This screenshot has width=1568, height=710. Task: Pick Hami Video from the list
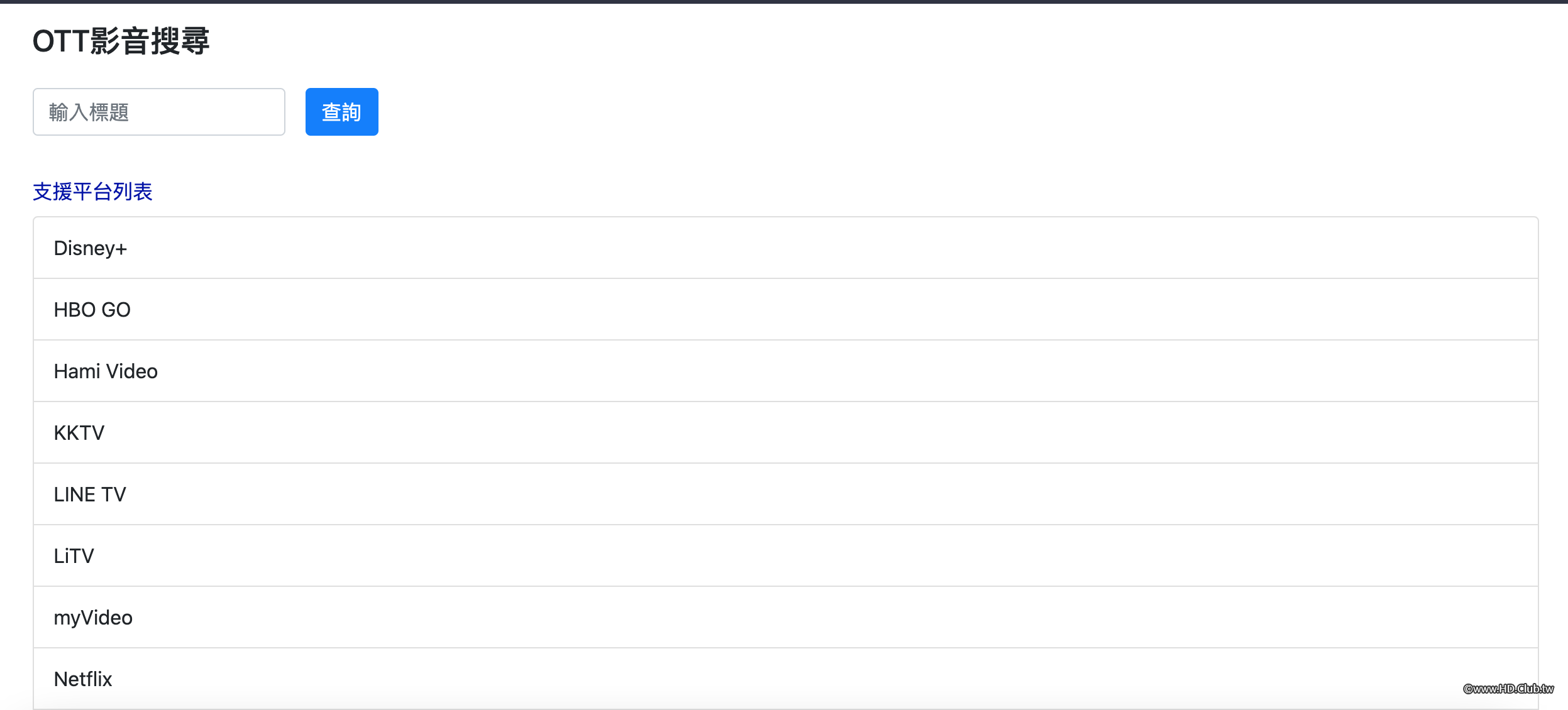coord(785,371)
